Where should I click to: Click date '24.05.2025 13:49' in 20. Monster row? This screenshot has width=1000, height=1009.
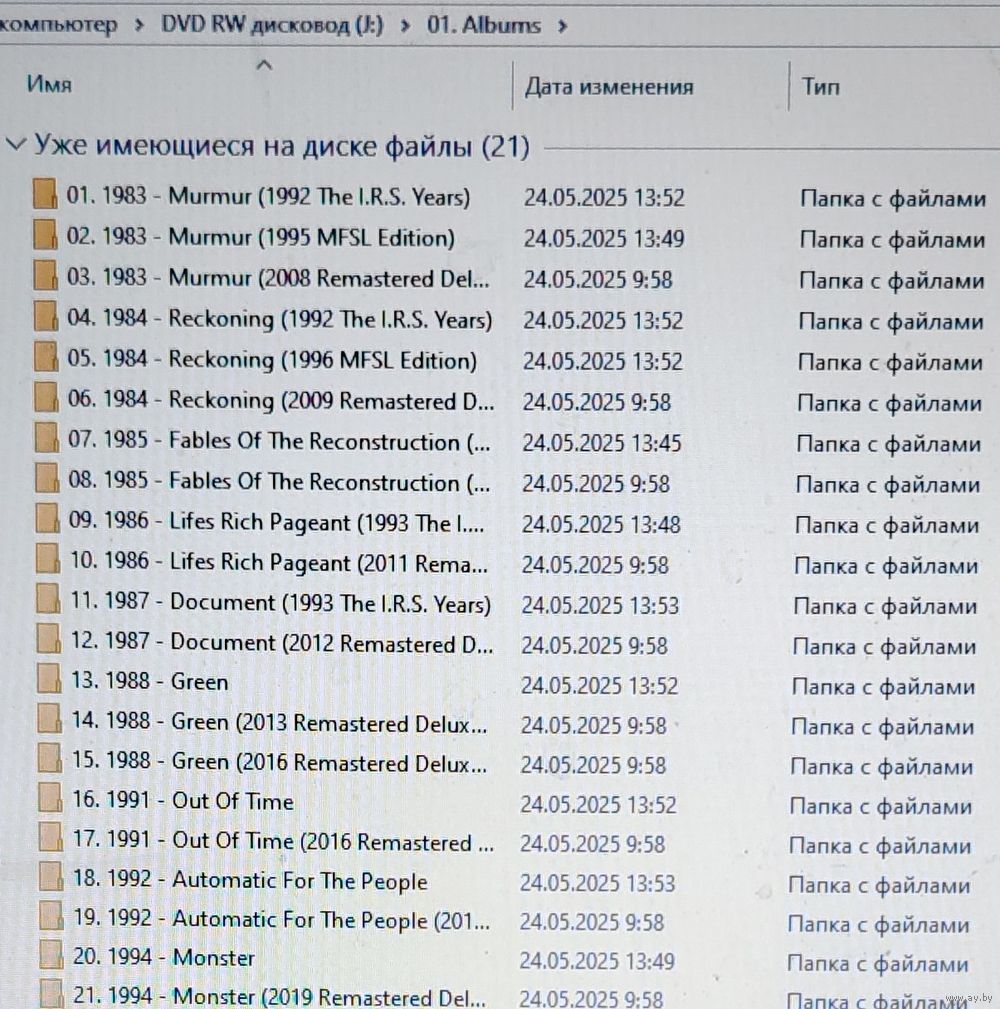click(597, 961)
